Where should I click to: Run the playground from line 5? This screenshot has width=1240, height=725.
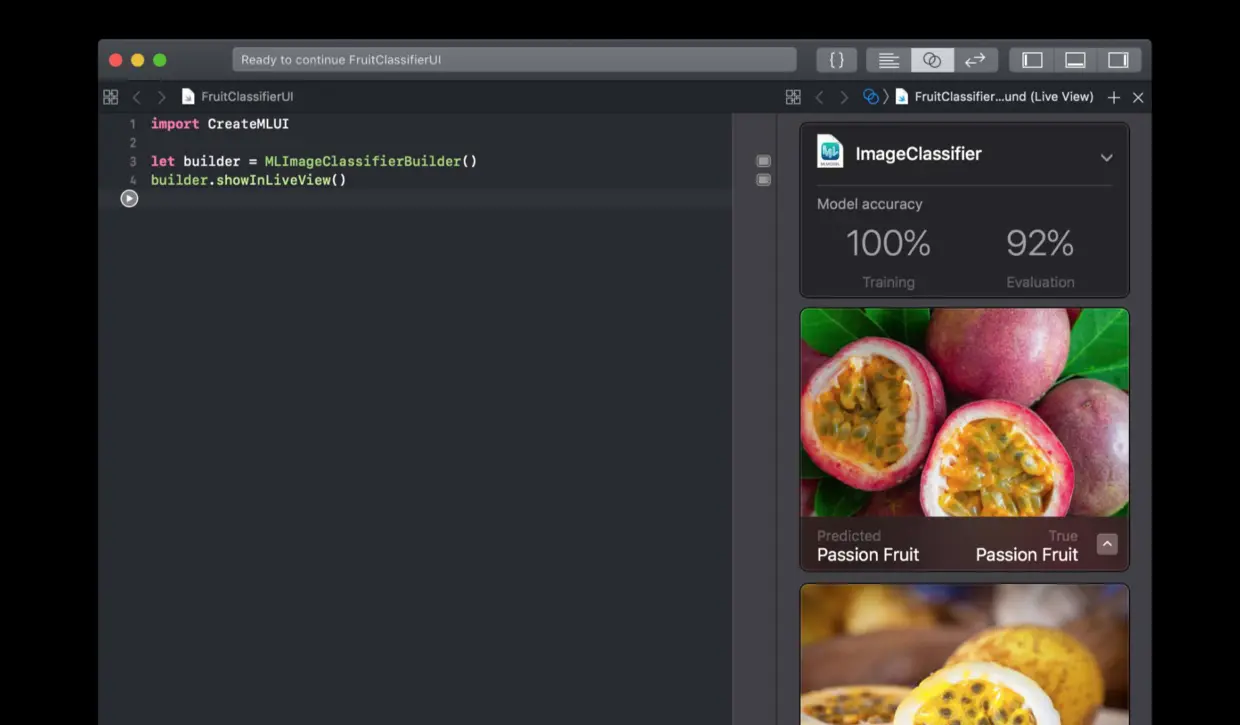pos(129,198)
